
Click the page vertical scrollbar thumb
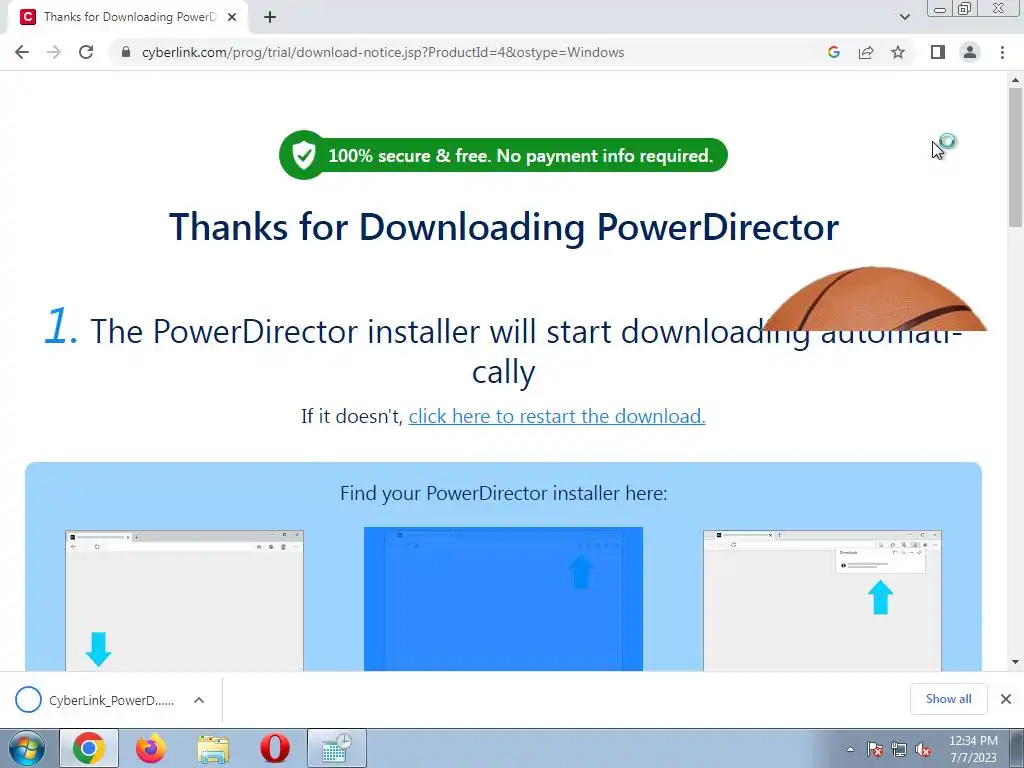tap(1015, 157)
